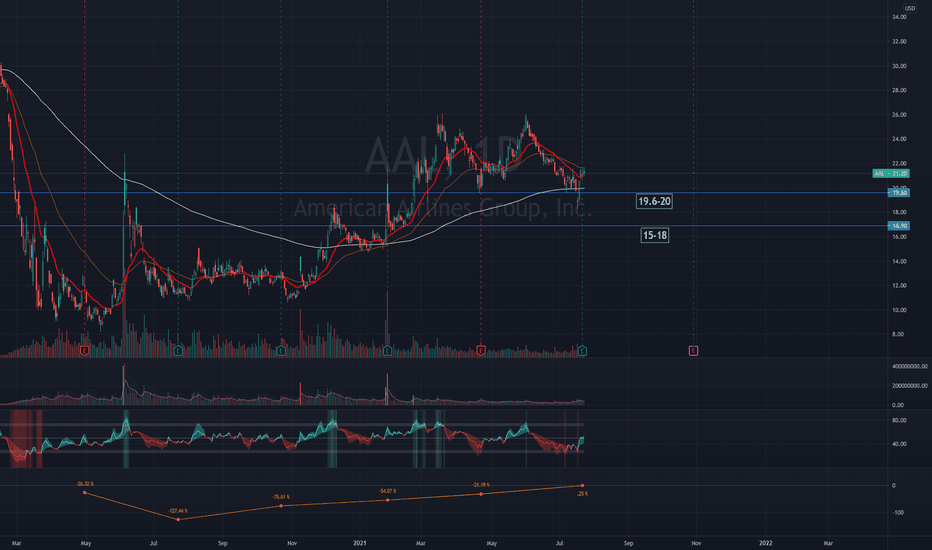Click the teal earnings E marker after 2021 label
The width and height of the screenshot is (932, 550).
tap(388, 351)
